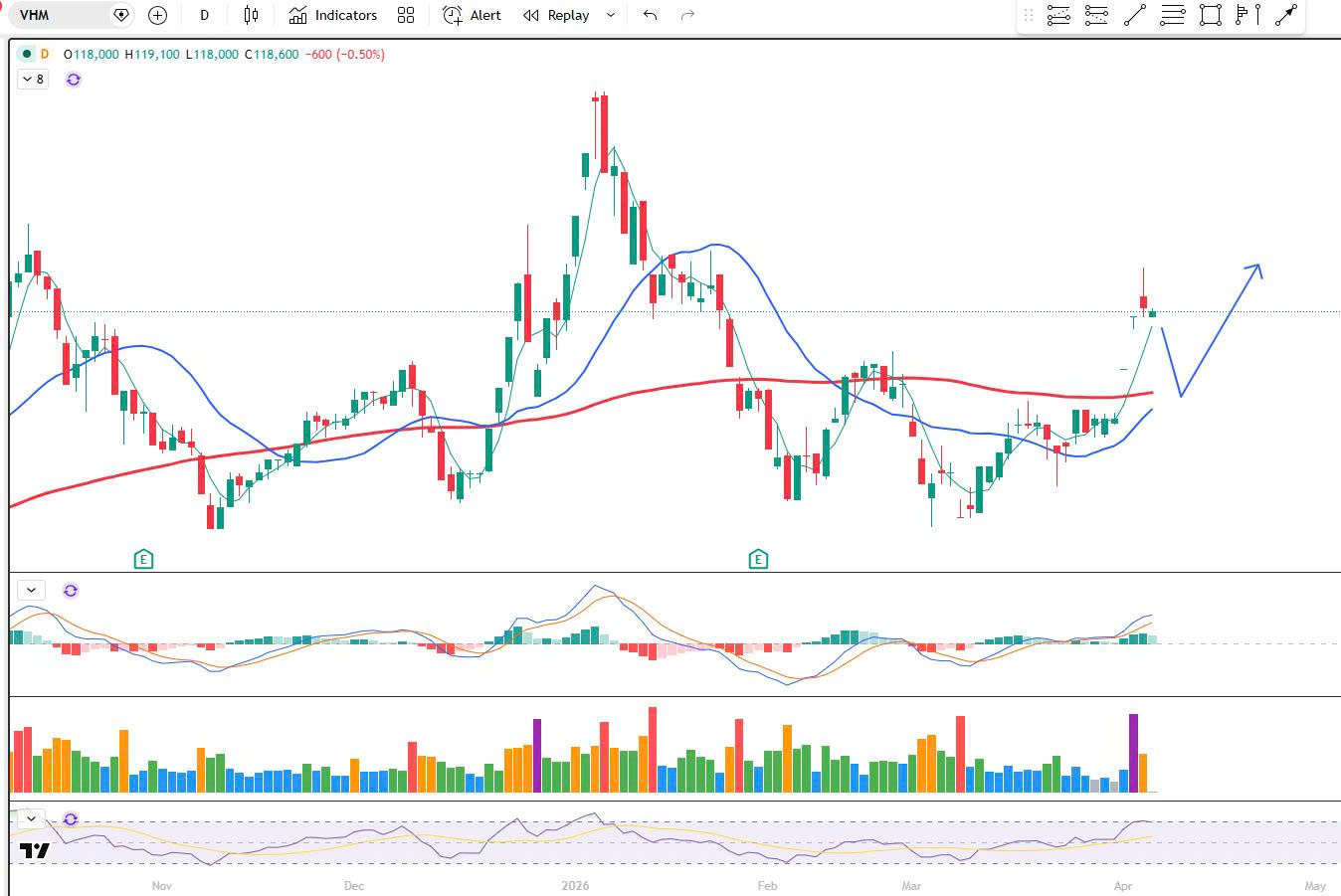Click the refresh icon on the MACD pane
The width and height of the screenshot is (1341, 896).
(71, 591)
